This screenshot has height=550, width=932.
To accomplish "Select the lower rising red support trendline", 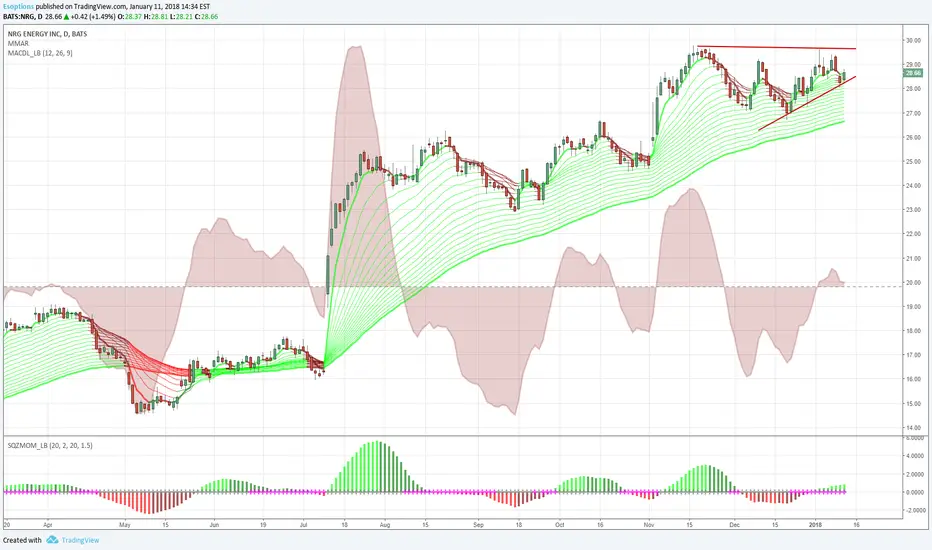I will (x=807, y=103).
